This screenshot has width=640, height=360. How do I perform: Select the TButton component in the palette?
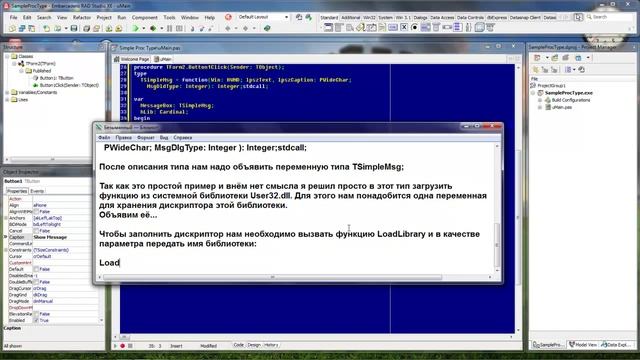click(393, 28)
